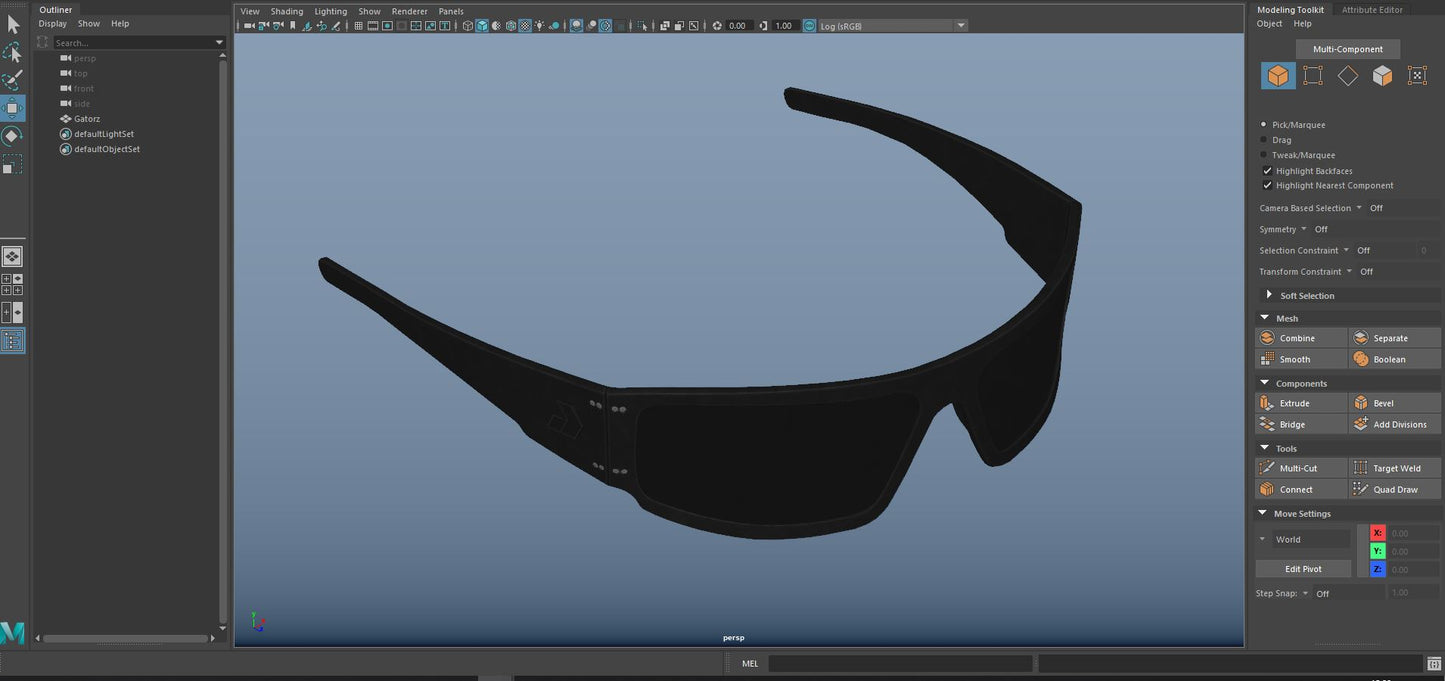Switch to four-pane layout icon
1445x681 pixels.
[x=12, y=284]
